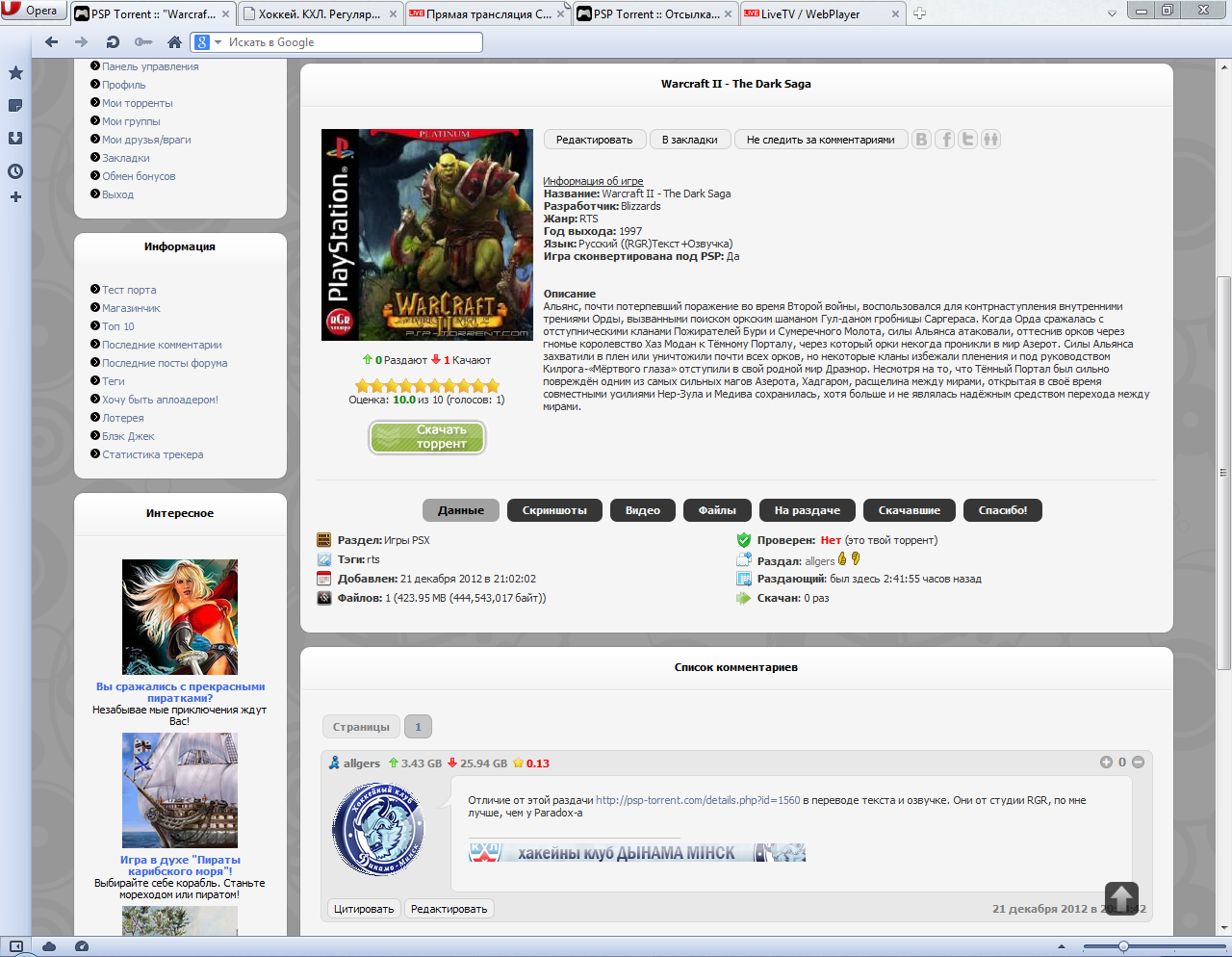The height and width of the screenshot is (957, 1232).
Task: Upvote the comment with the plus icon
Action: [1106, 762]
